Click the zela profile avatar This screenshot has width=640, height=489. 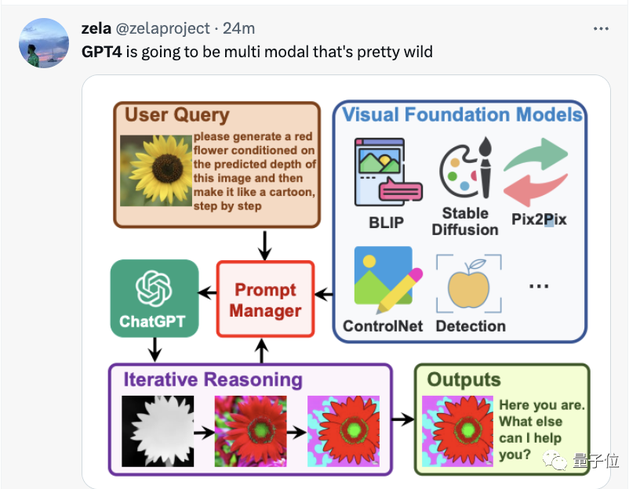coord(39,42)
